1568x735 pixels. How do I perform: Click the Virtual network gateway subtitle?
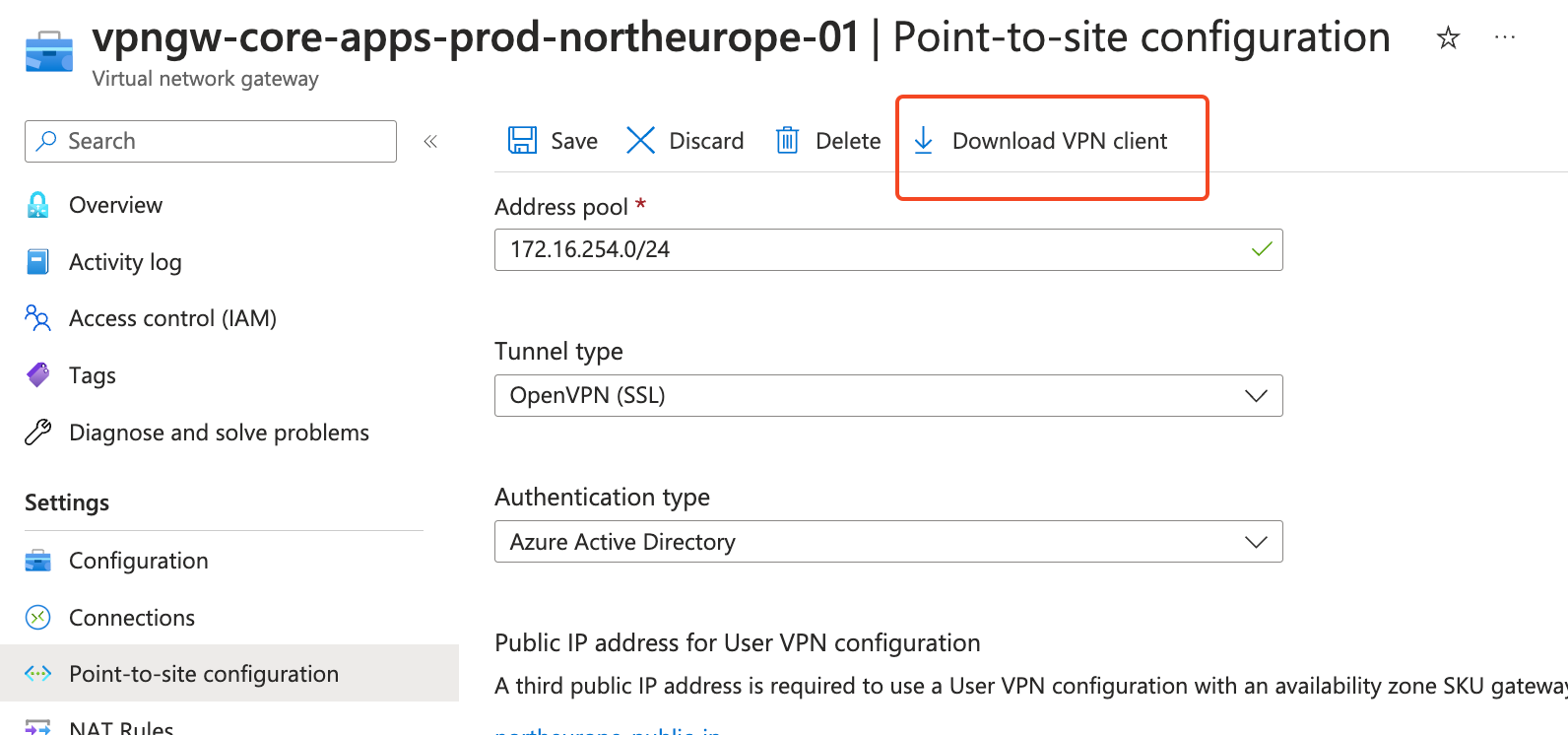tap(205, 79)
